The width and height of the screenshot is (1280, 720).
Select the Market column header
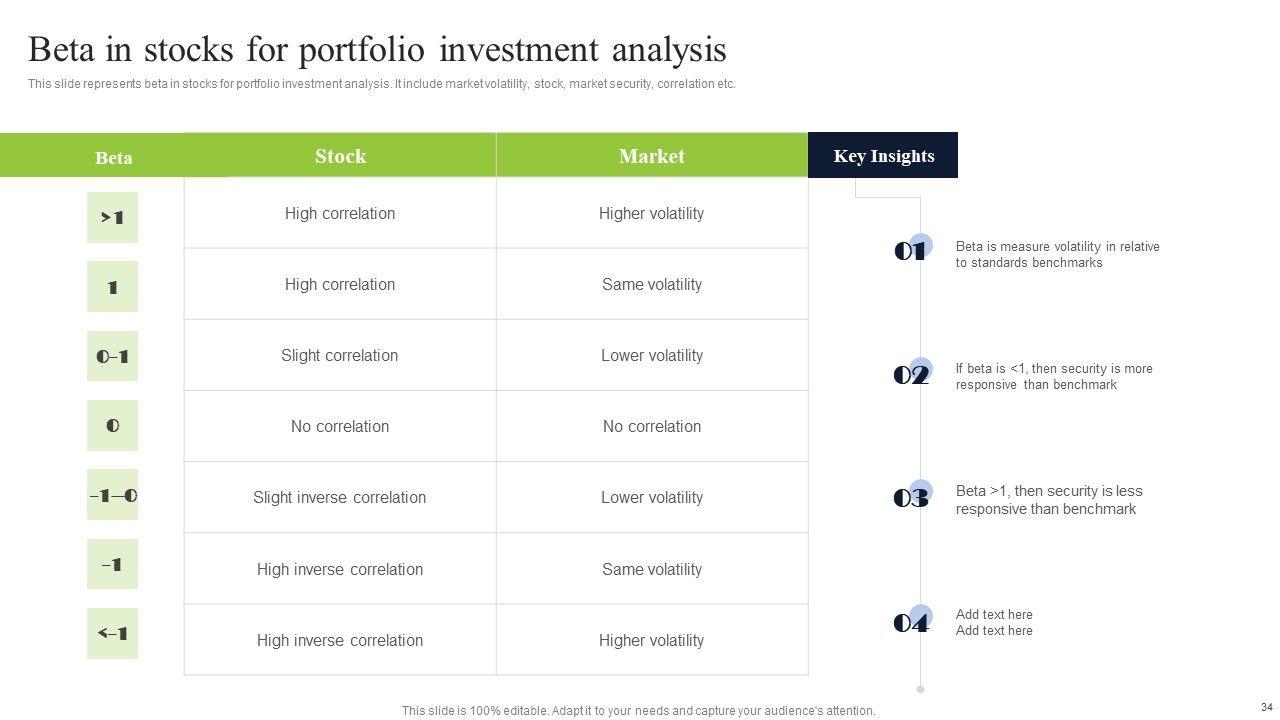point(652,156)
